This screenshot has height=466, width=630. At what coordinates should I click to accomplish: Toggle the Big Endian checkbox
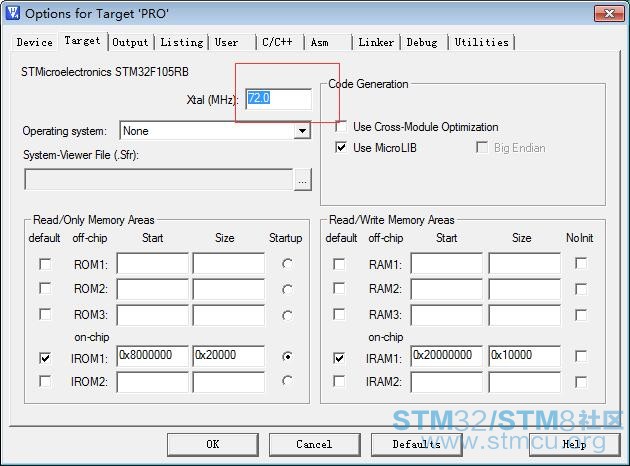point(482,147)
